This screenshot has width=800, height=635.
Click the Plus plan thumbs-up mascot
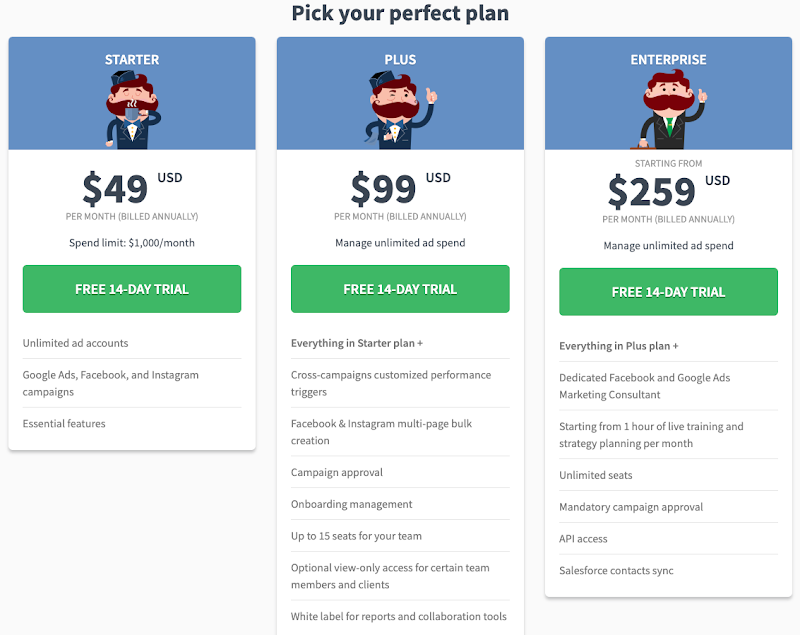point(399,110)
